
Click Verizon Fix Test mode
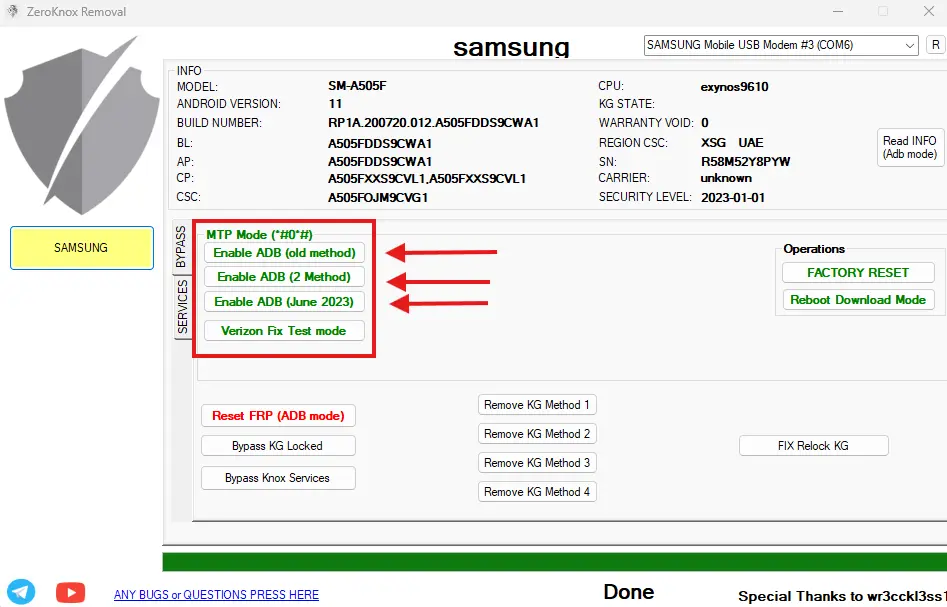click(284, 330)
